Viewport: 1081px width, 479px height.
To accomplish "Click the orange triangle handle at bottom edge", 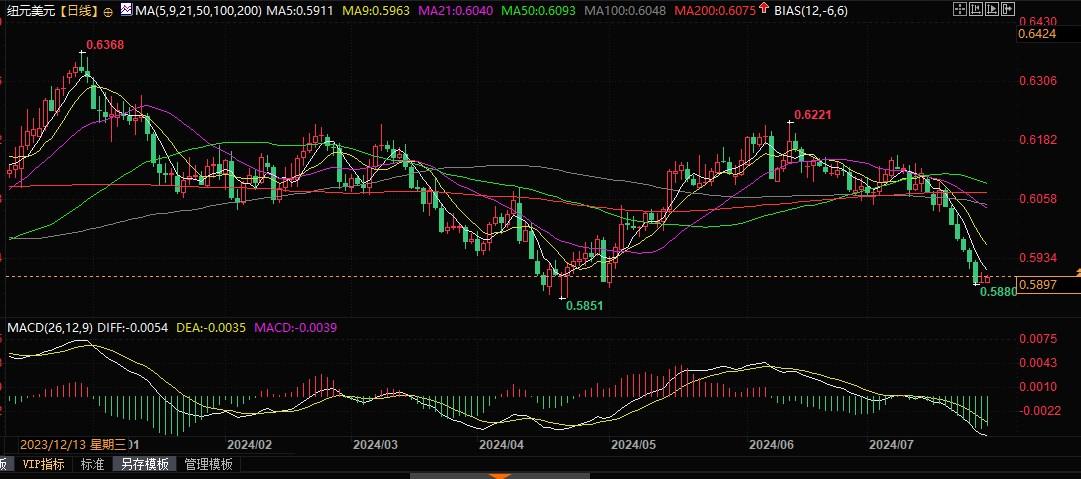I will 501,476.
